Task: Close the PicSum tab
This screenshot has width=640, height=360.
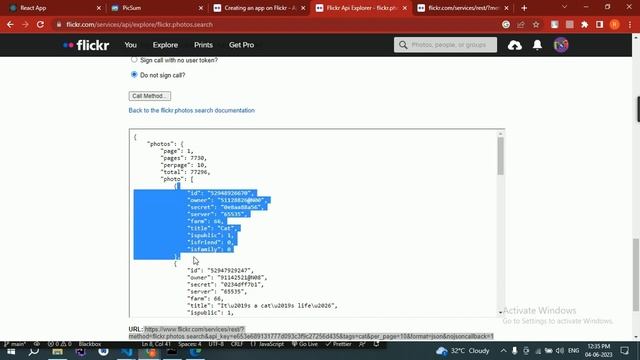Action: tap(201, 8)
